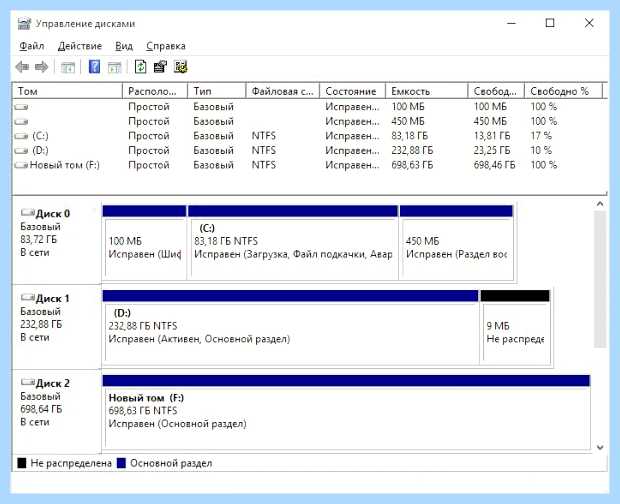
Task: Toggle the action pane toolbar icon
Action: pyautogui.click(x=115, y=67)
